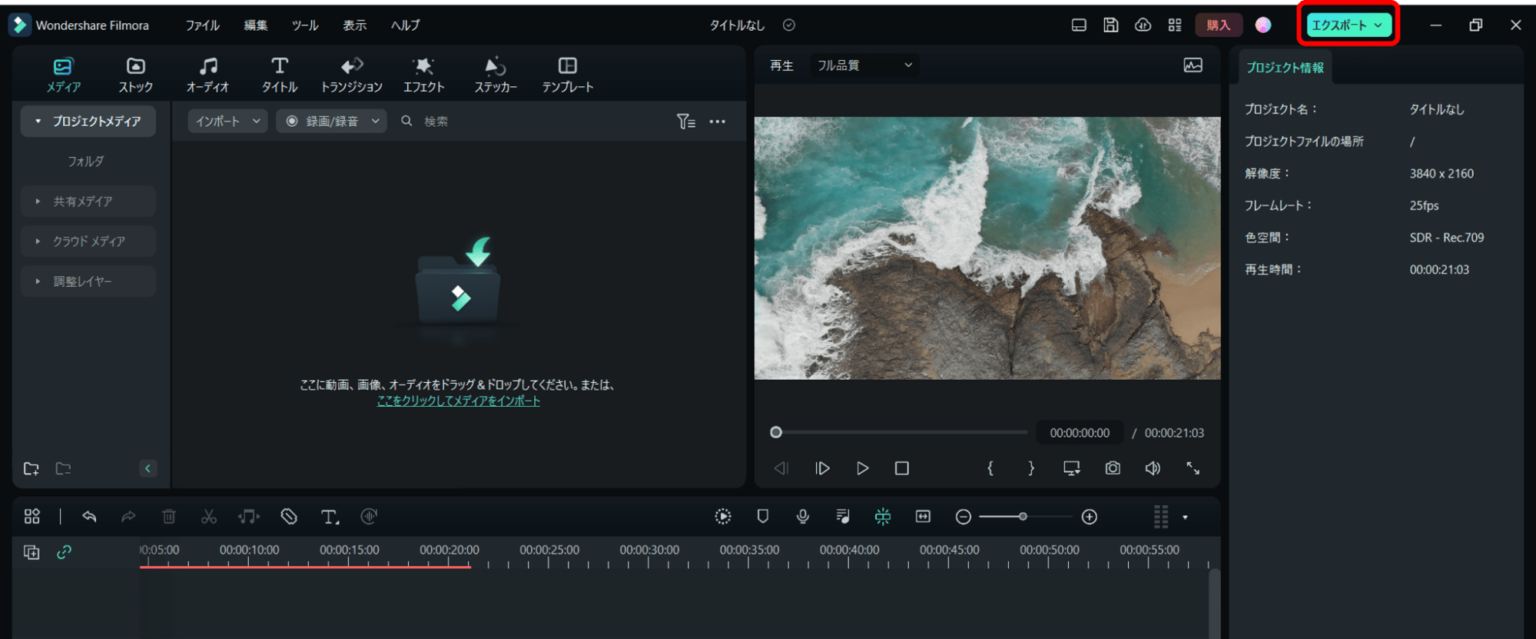Mute the preview using the speaker icon
The height and width of the screenshot is (639, 1536).
(x=1152, y=467)
